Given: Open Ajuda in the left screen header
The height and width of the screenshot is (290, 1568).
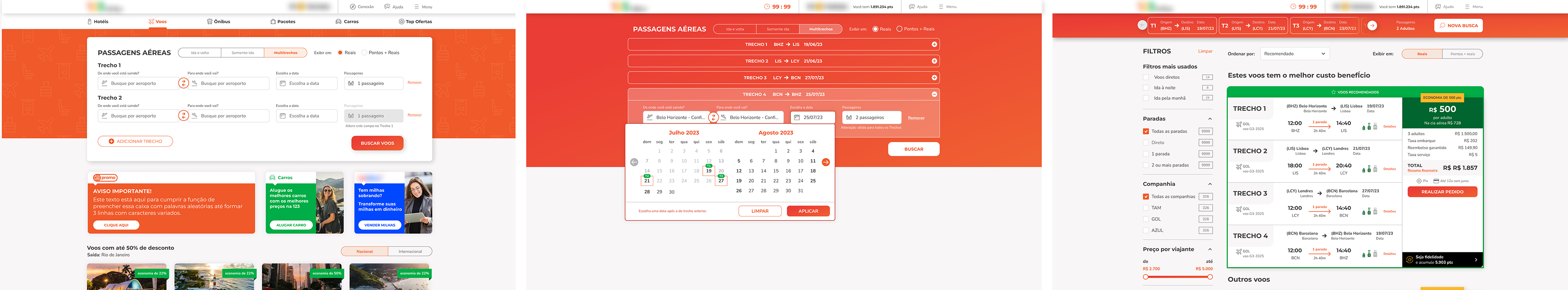Looking at the screenshot, I should [393, 7].
